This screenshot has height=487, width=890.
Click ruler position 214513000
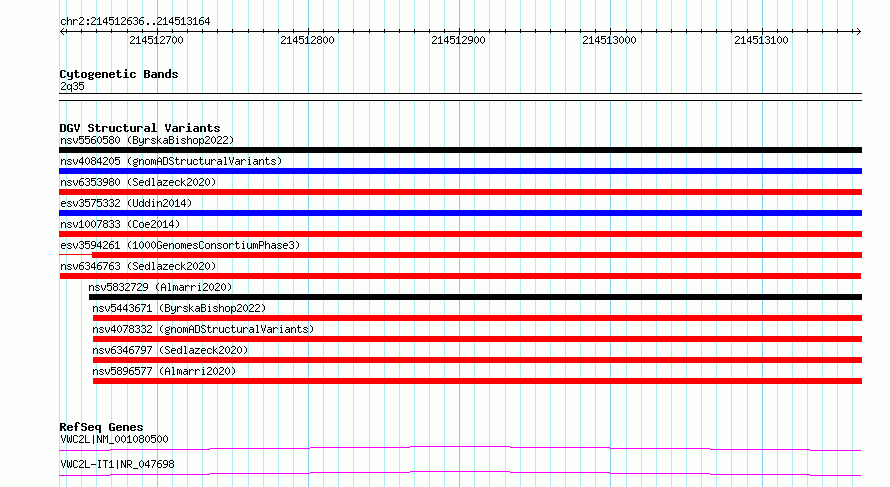click(x=610, y=40)
